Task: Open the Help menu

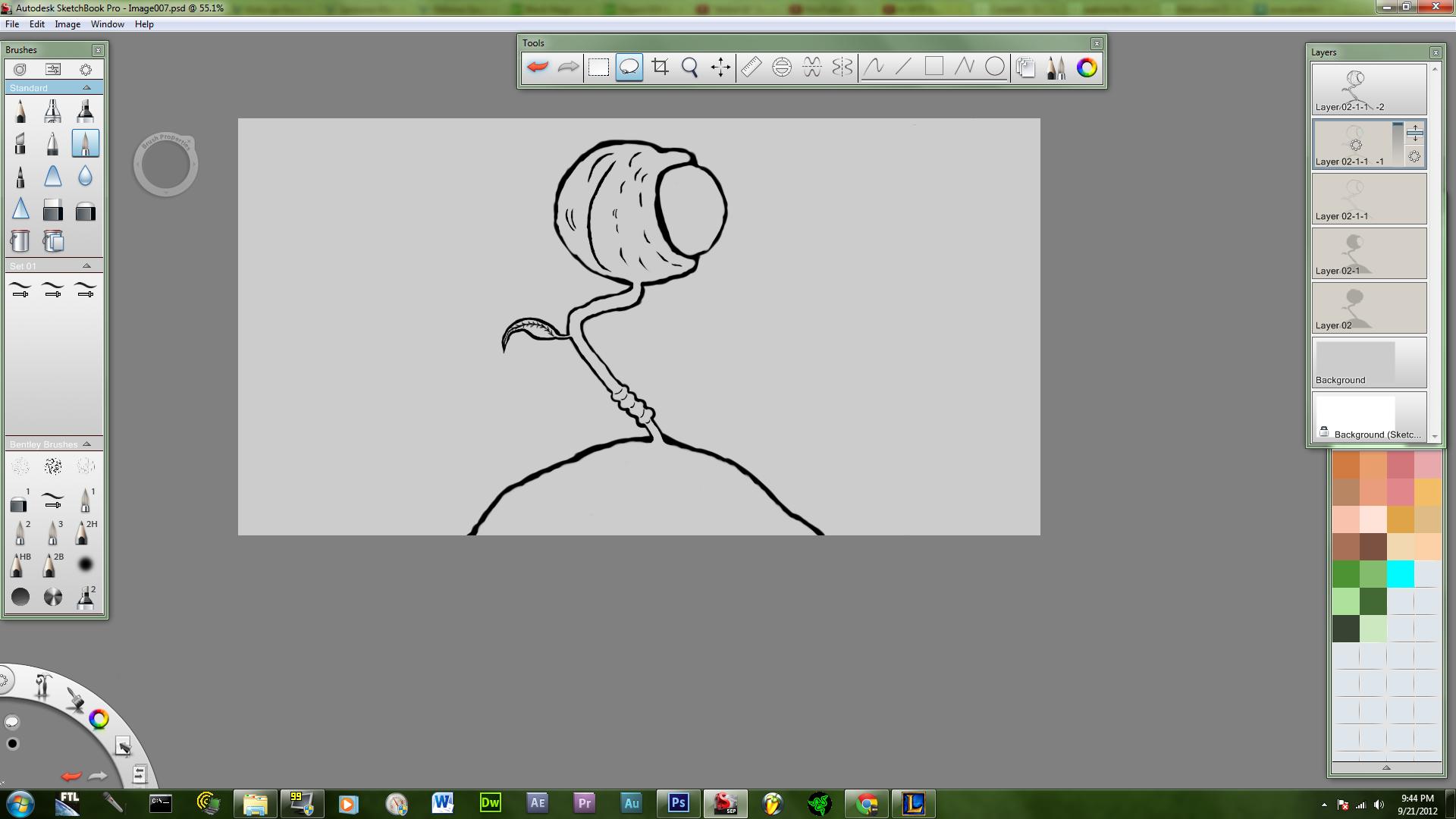Action: [x=144, y=24]
